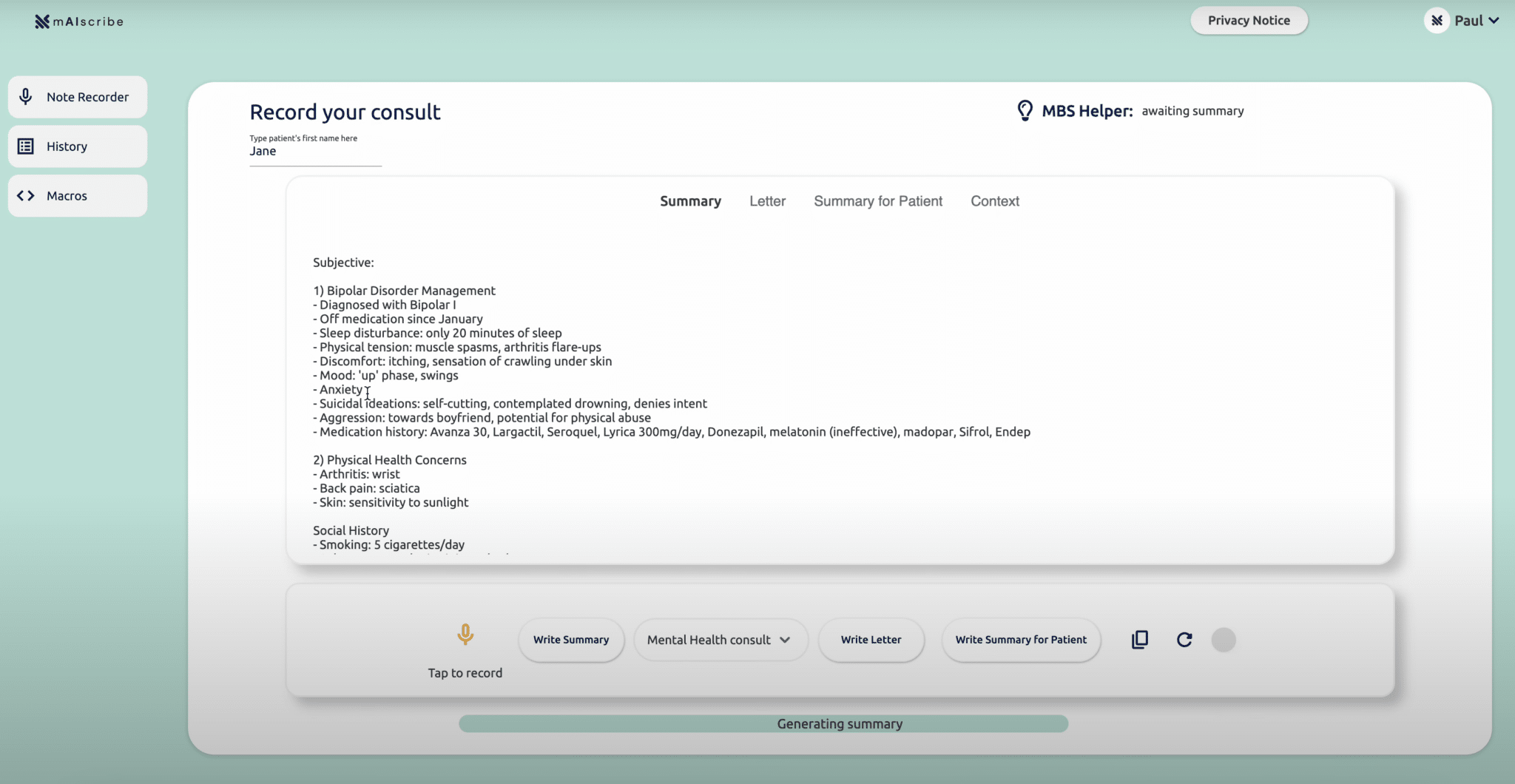The image size is (1515, 784).
Task: Select the Note Recorder microphone icon
Action: coord(27,96)
